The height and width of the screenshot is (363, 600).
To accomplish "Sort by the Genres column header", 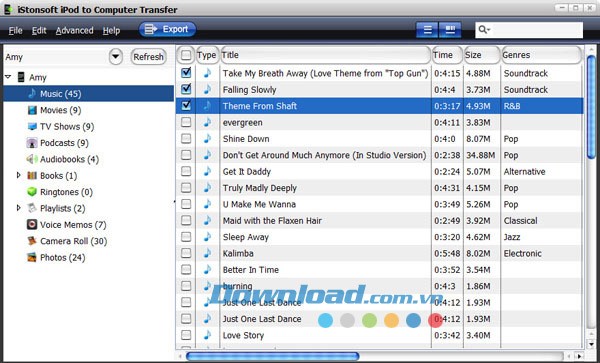I will click(x=541, y=55).
